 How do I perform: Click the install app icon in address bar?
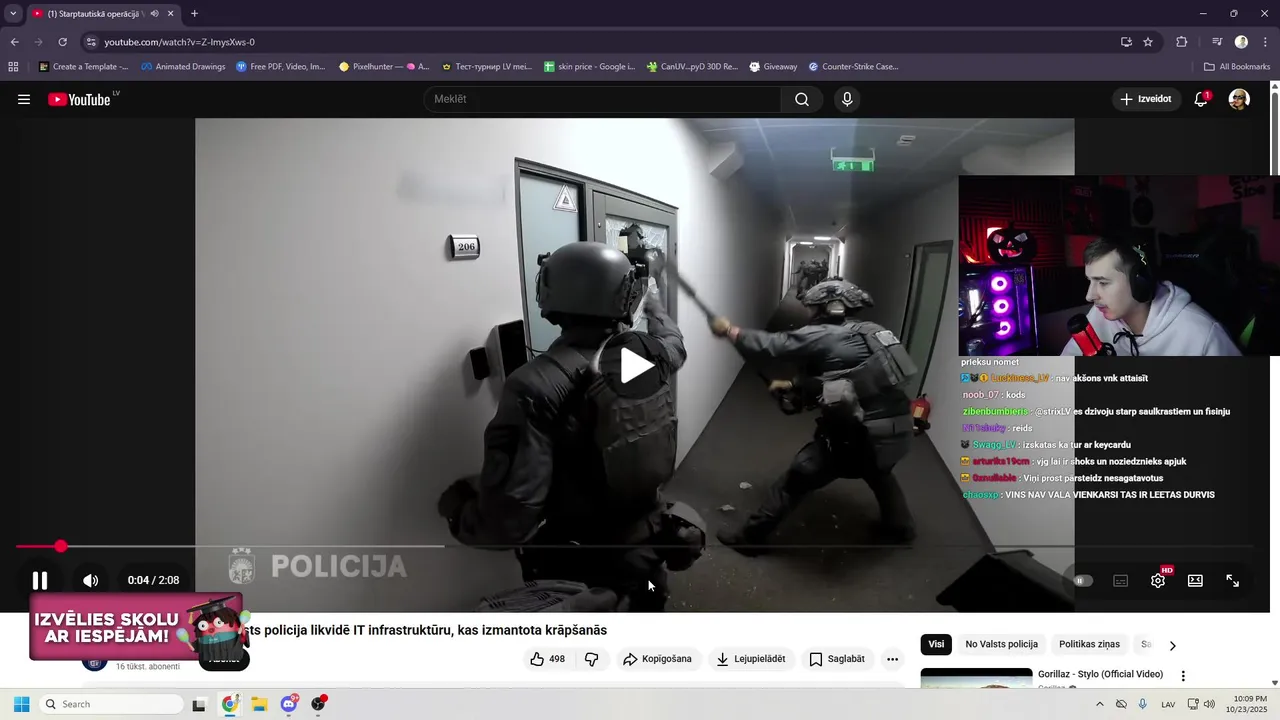pos(1126,42)
